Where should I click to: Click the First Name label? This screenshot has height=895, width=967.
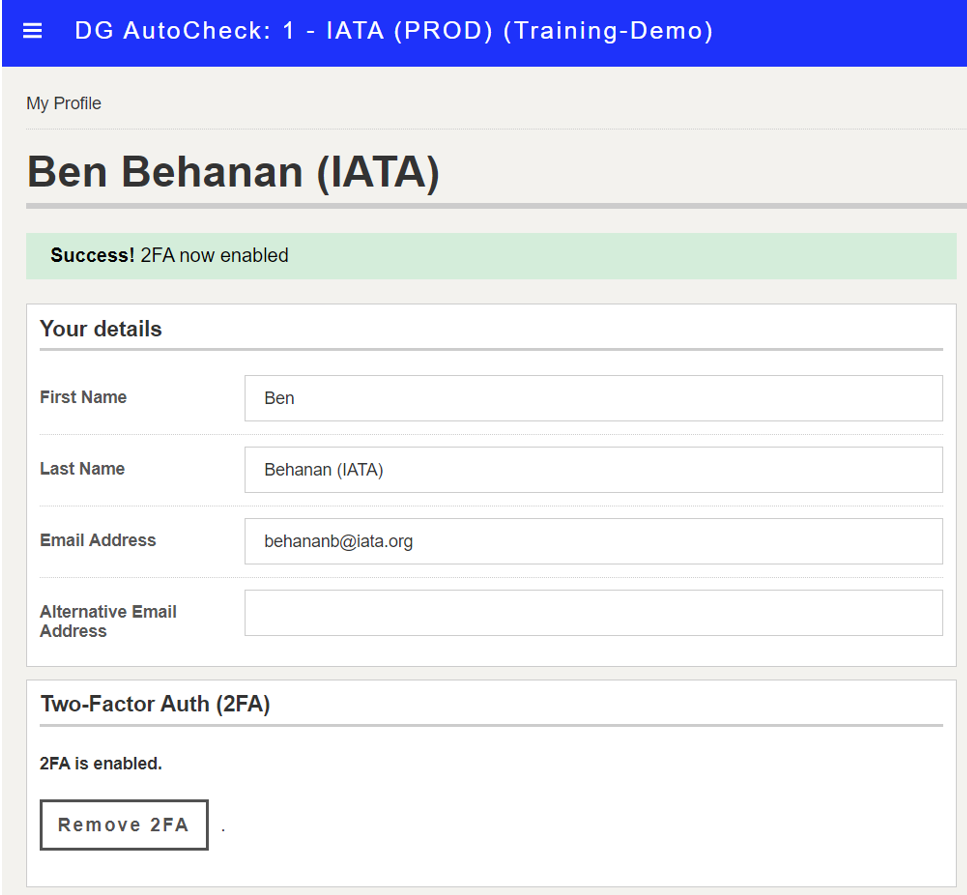click(x=83, y=397)
